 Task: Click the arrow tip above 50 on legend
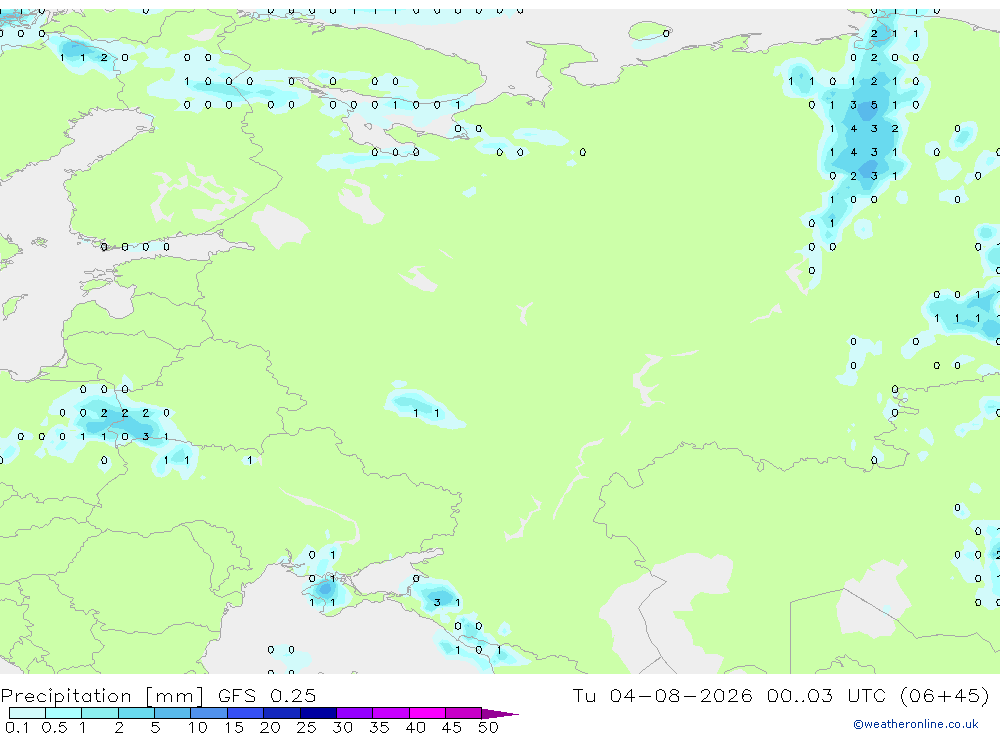(x=500, y=714)
